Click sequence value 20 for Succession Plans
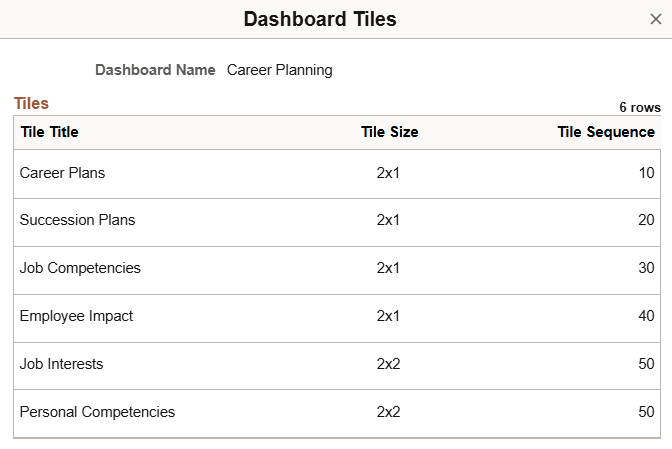This screenshot has height=449, width=672. 646,221
